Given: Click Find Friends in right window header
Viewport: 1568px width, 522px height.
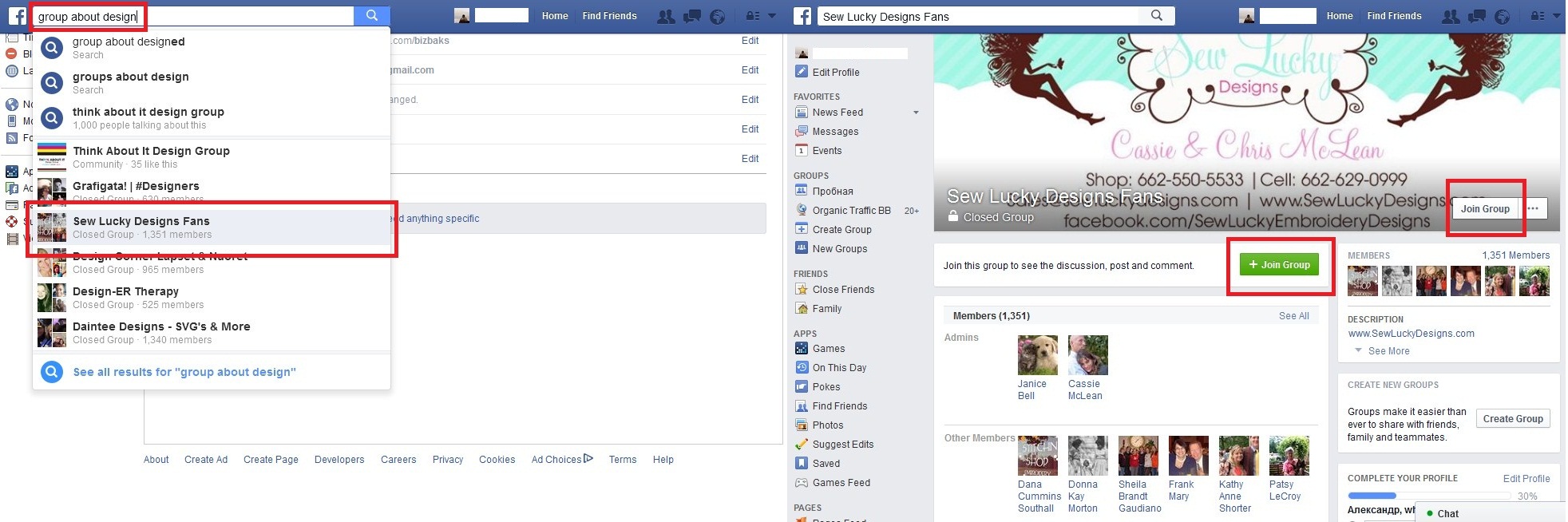Looking at the screenshot, I should click(x=1394, y=16).
